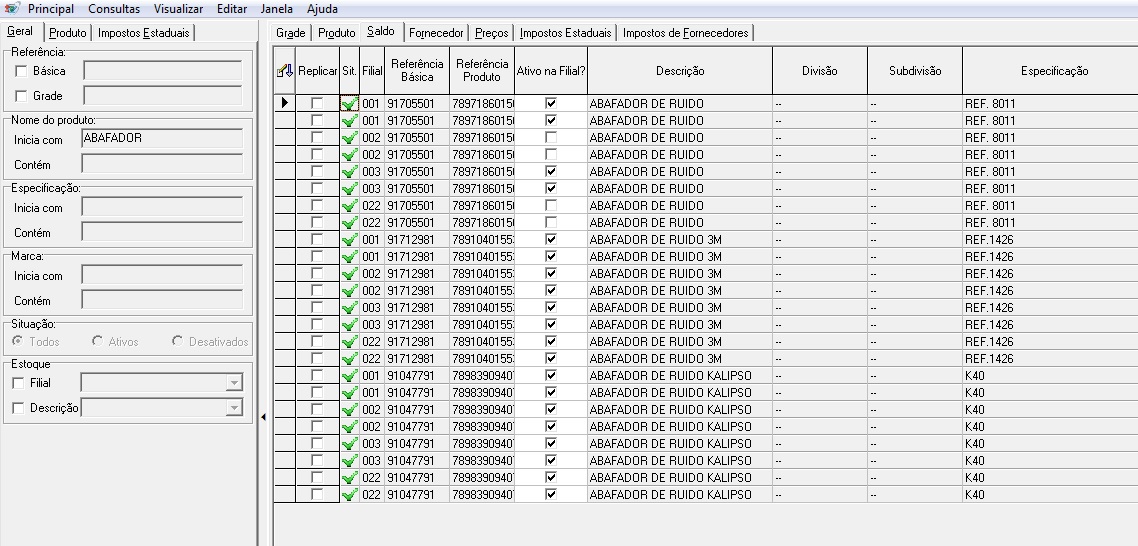The width and height of the screenshot is (1138, 546).
Task: Tick Replicar checkbox in the pointer-marked row
Action: (317, 103)
